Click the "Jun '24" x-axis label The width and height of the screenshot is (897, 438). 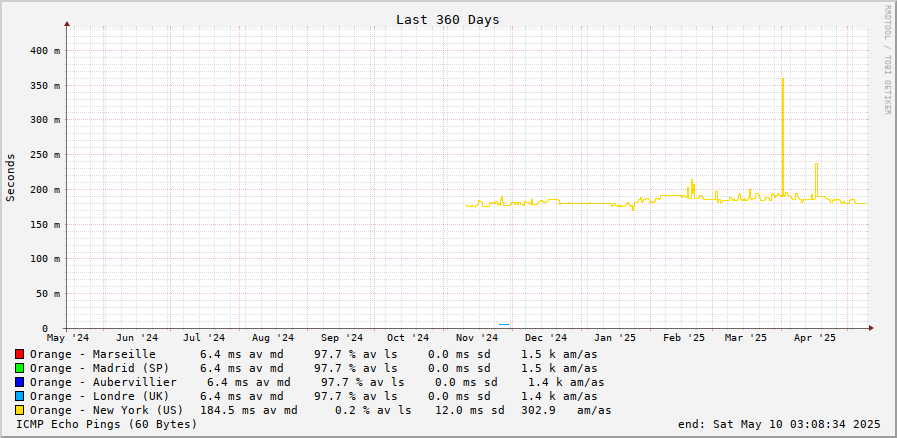[x=137, y=338]
